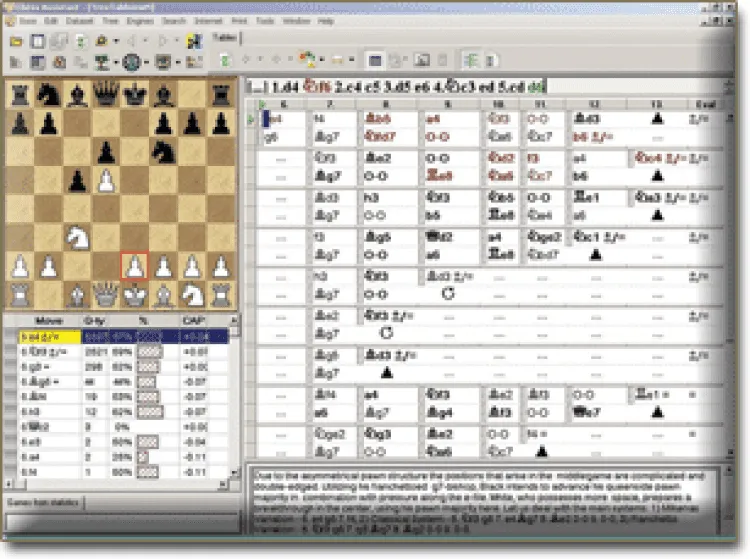Open the Internet menu
This screenshot has width=750, height=559.
209,21
